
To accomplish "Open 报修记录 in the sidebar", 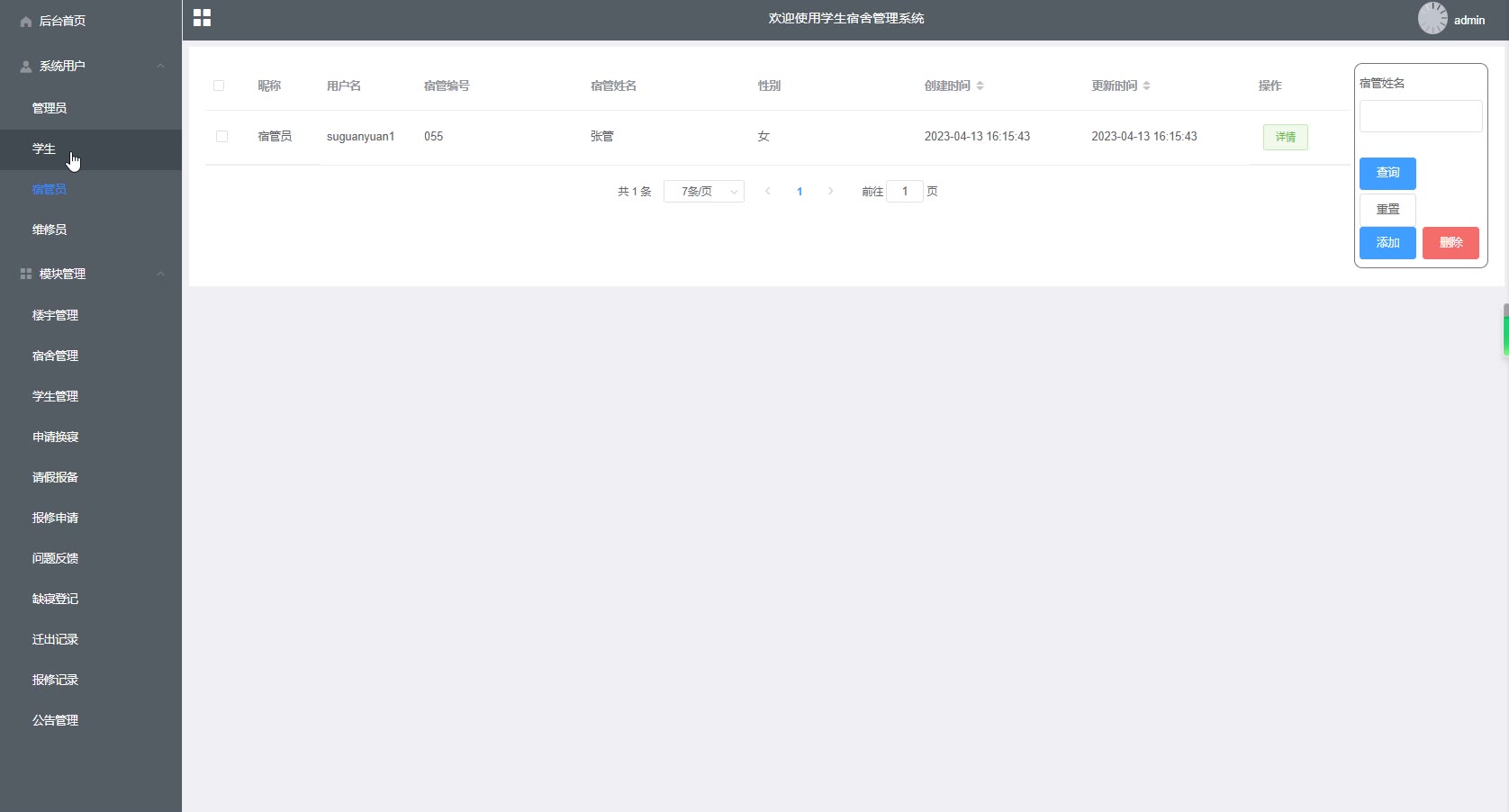I will [91, 680].
